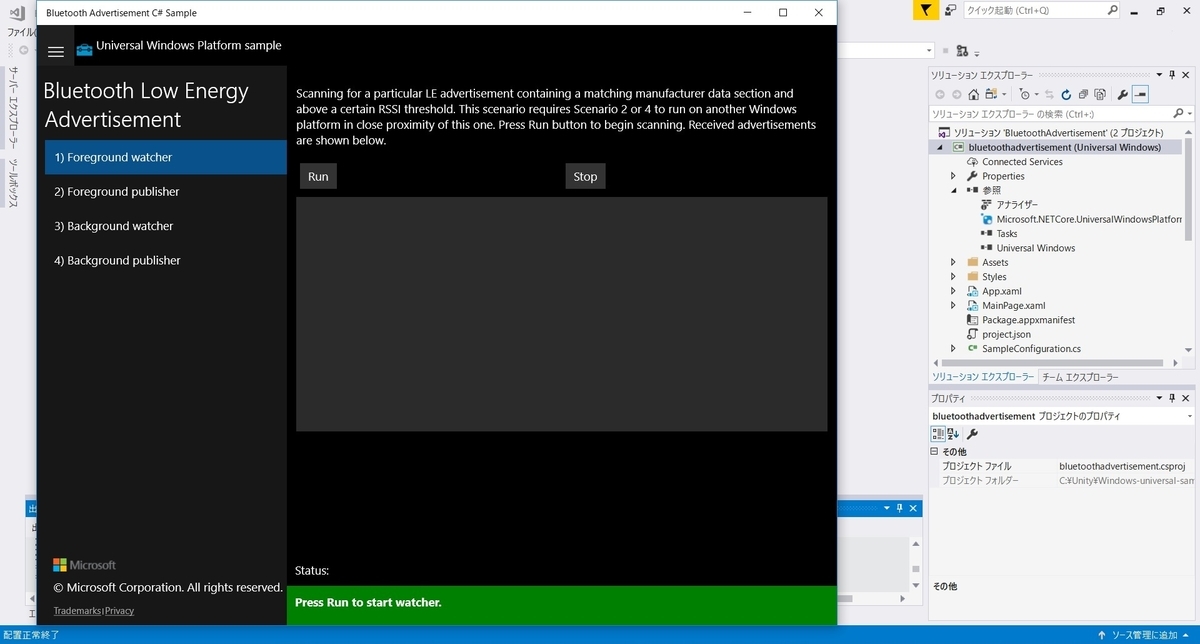Screen dimensions: 1200x644
Task: Click ソース管理に追加 in the status bar
Action: [1147, 635]
